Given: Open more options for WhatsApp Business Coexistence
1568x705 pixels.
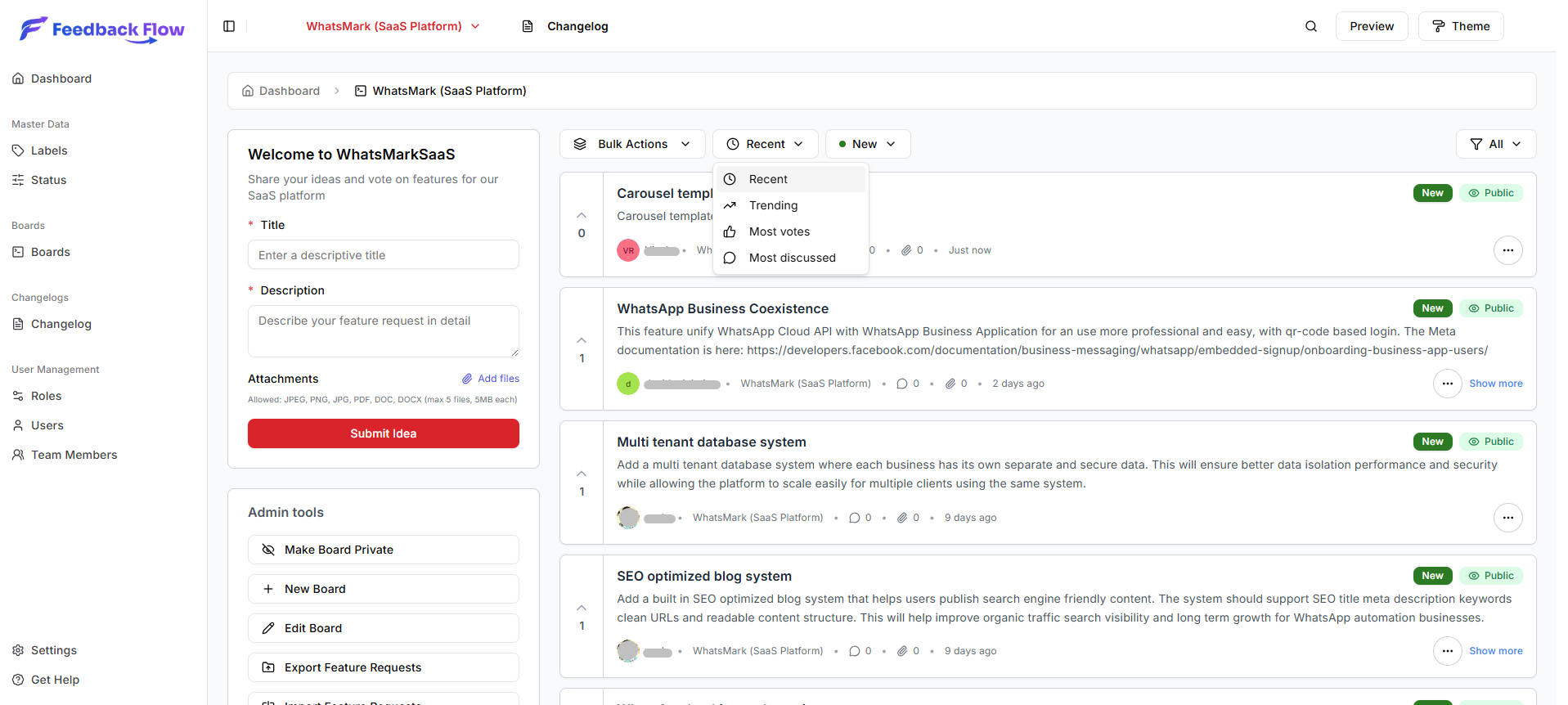Looking at the screenshot, I should click(1447, 384).
